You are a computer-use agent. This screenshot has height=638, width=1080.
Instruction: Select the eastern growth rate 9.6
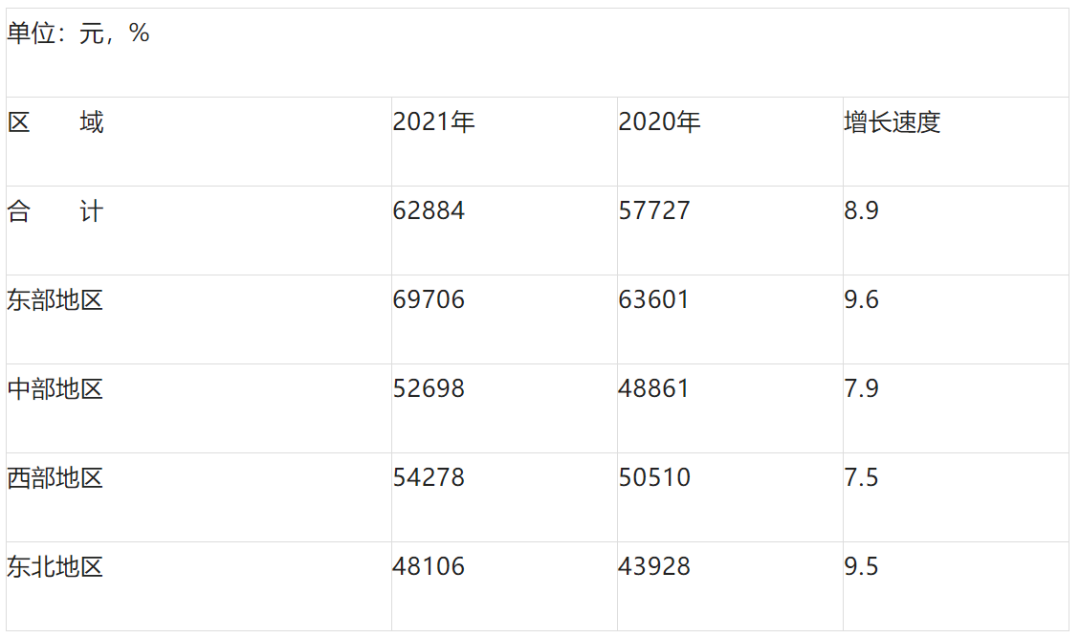(x=861, y=300)
